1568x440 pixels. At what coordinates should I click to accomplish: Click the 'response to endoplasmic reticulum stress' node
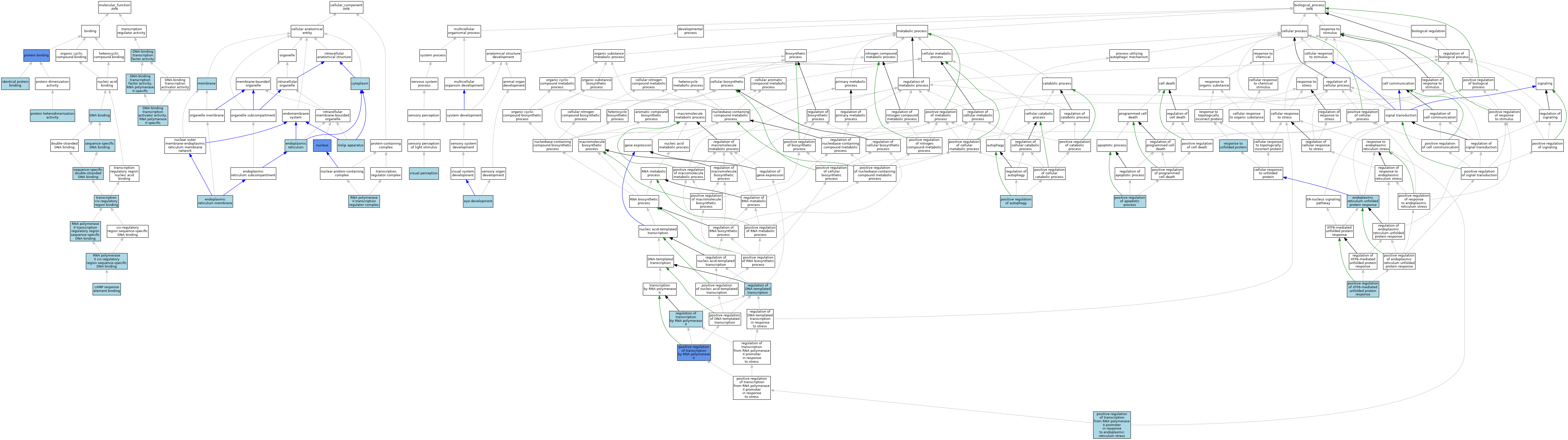click(x=1376, y=145)
